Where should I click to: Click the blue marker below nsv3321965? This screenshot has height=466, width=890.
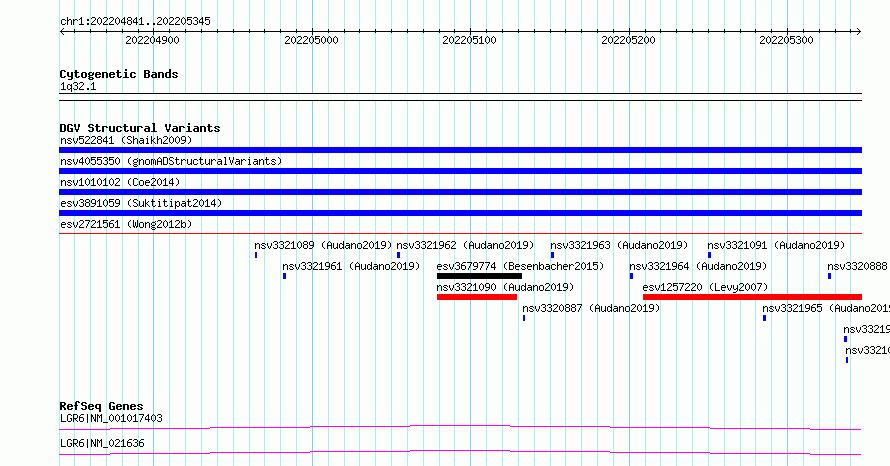[x=765, y=318]
